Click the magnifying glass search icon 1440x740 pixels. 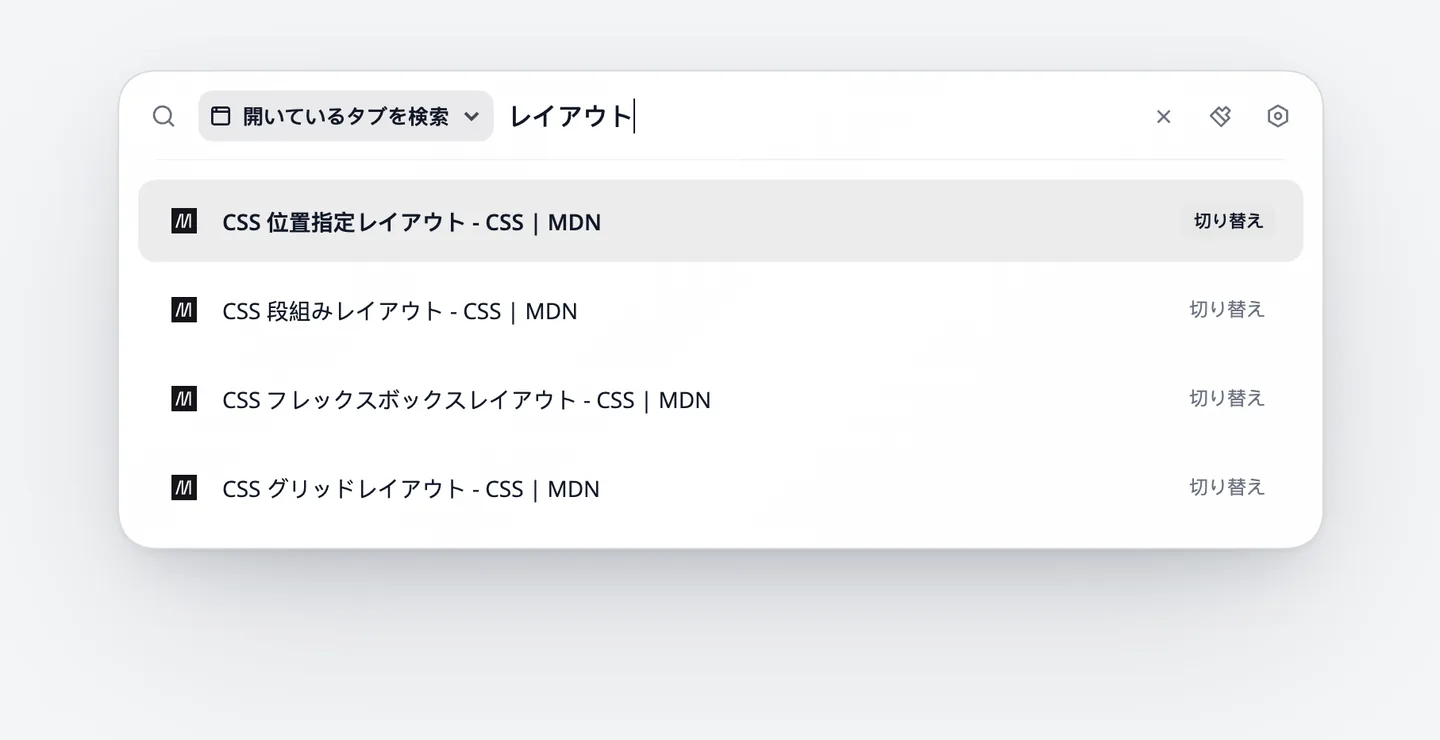tap(164, 116)
